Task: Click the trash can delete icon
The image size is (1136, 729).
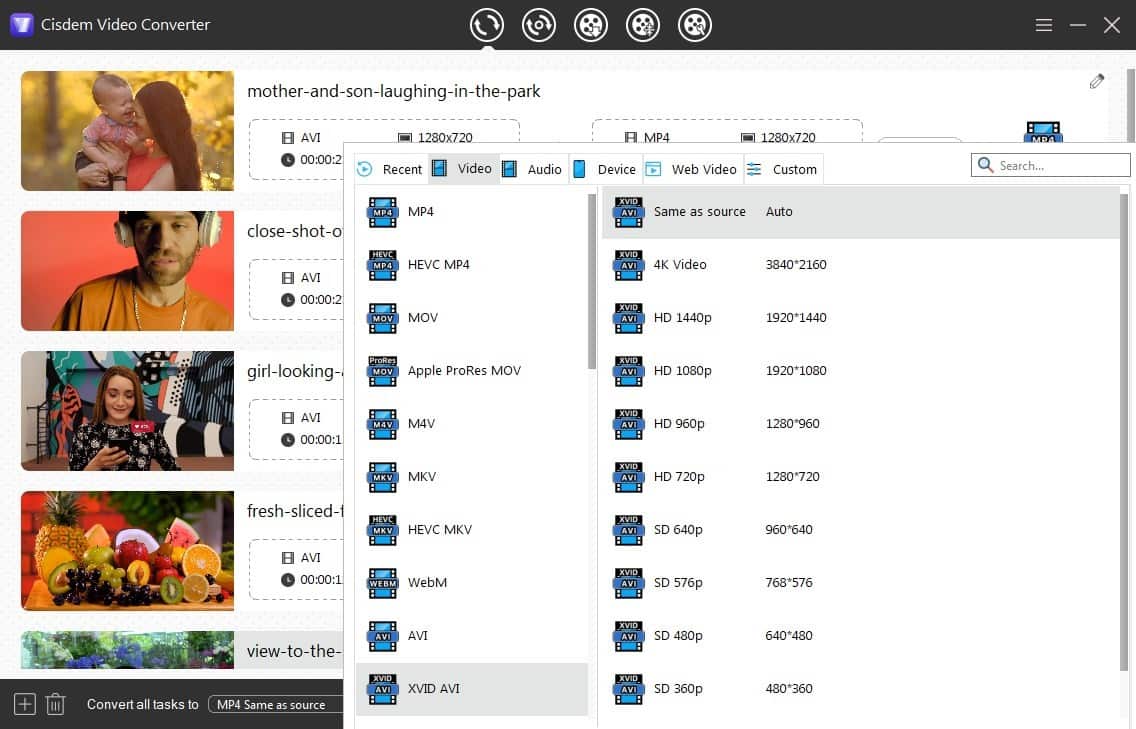Action: 56,704
